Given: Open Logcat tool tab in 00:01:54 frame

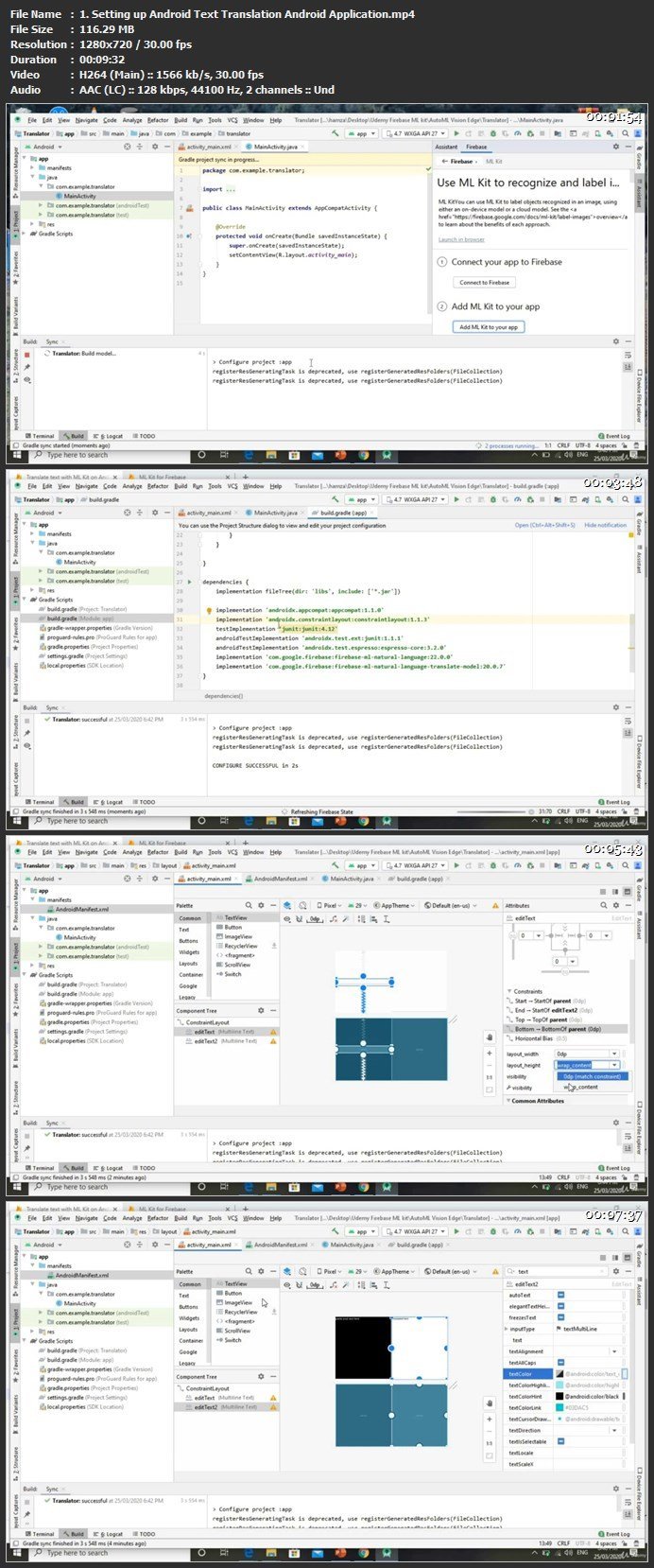Looking at the screenshot, I should 110,436.
